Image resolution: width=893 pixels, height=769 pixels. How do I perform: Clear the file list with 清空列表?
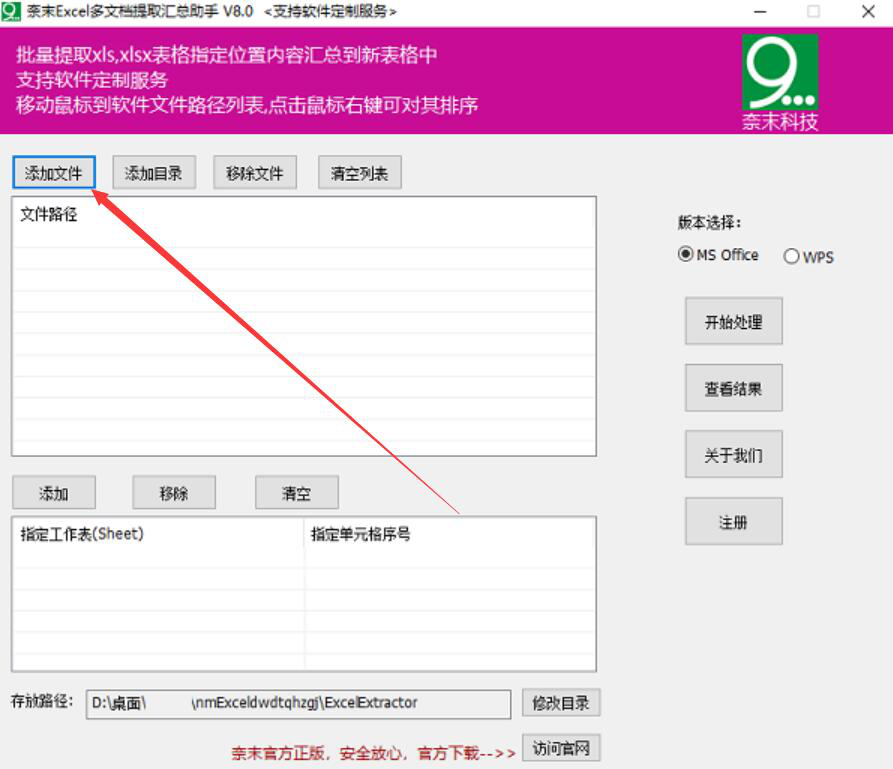[359, 172]
